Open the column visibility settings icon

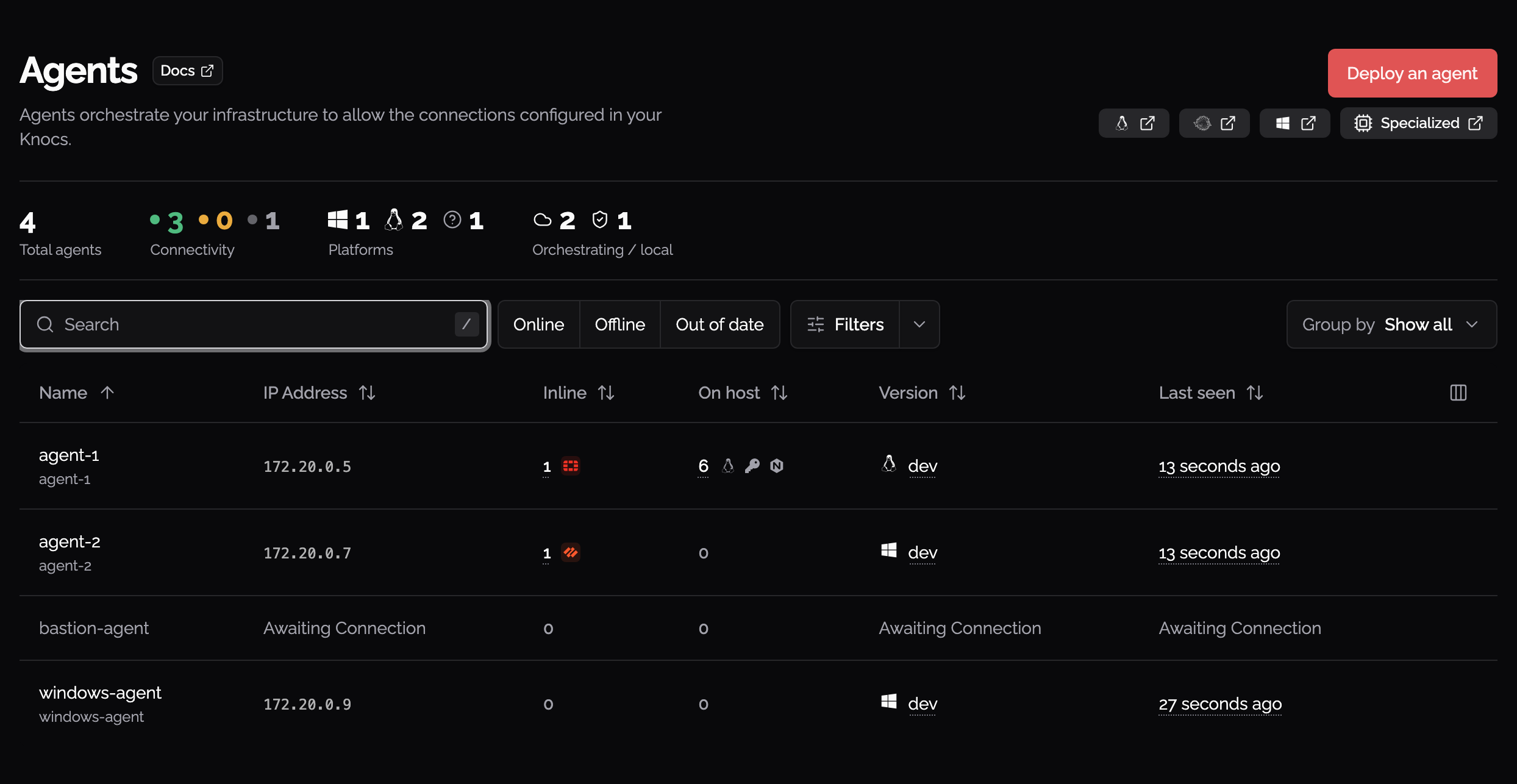click(1458, 393)
